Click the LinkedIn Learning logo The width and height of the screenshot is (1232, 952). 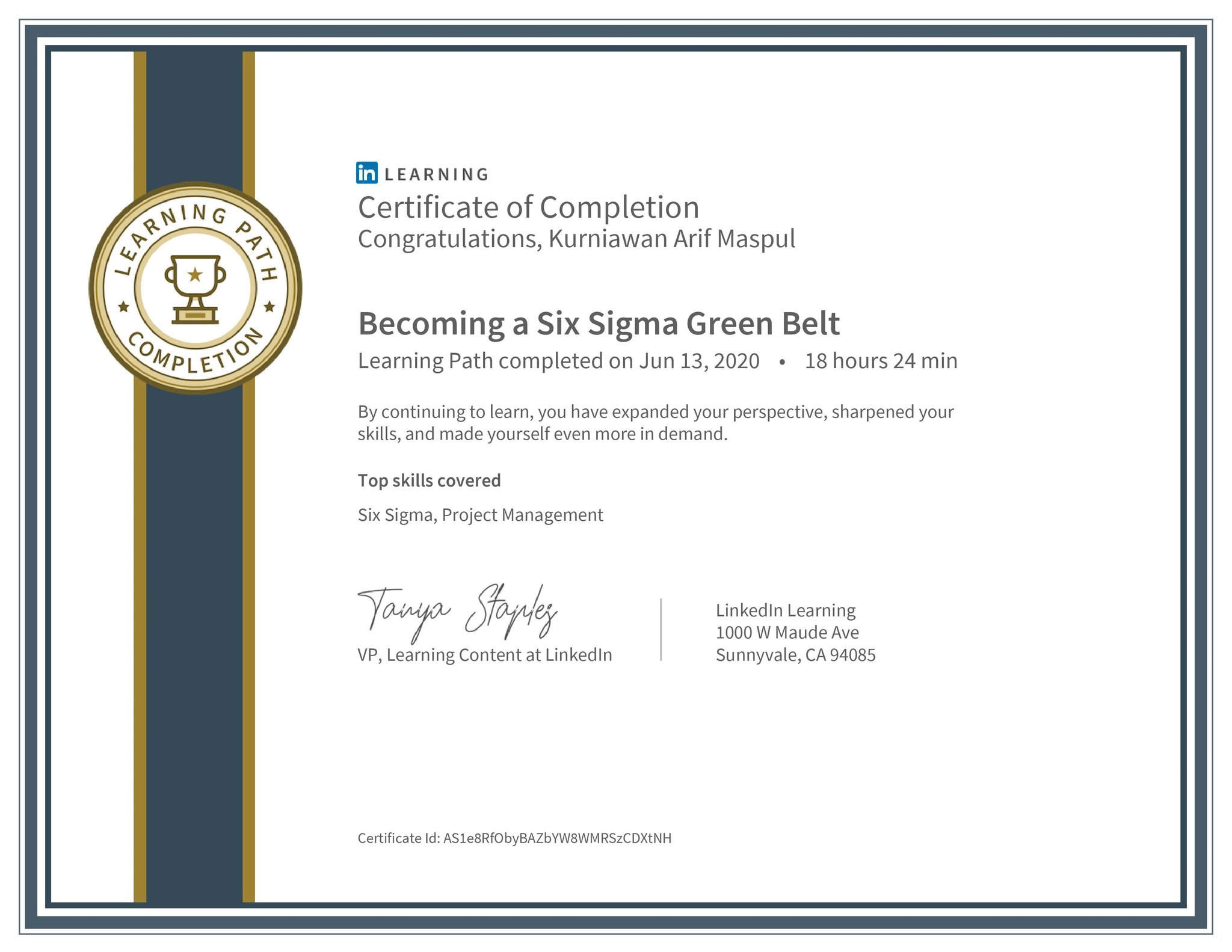pos(423,174)
